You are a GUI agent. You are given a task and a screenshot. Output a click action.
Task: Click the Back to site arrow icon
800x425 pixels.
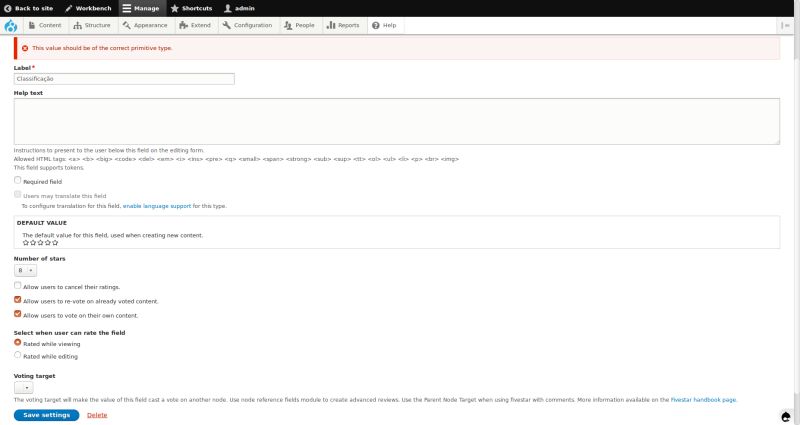pyautogui.click(x=8, y=8)
